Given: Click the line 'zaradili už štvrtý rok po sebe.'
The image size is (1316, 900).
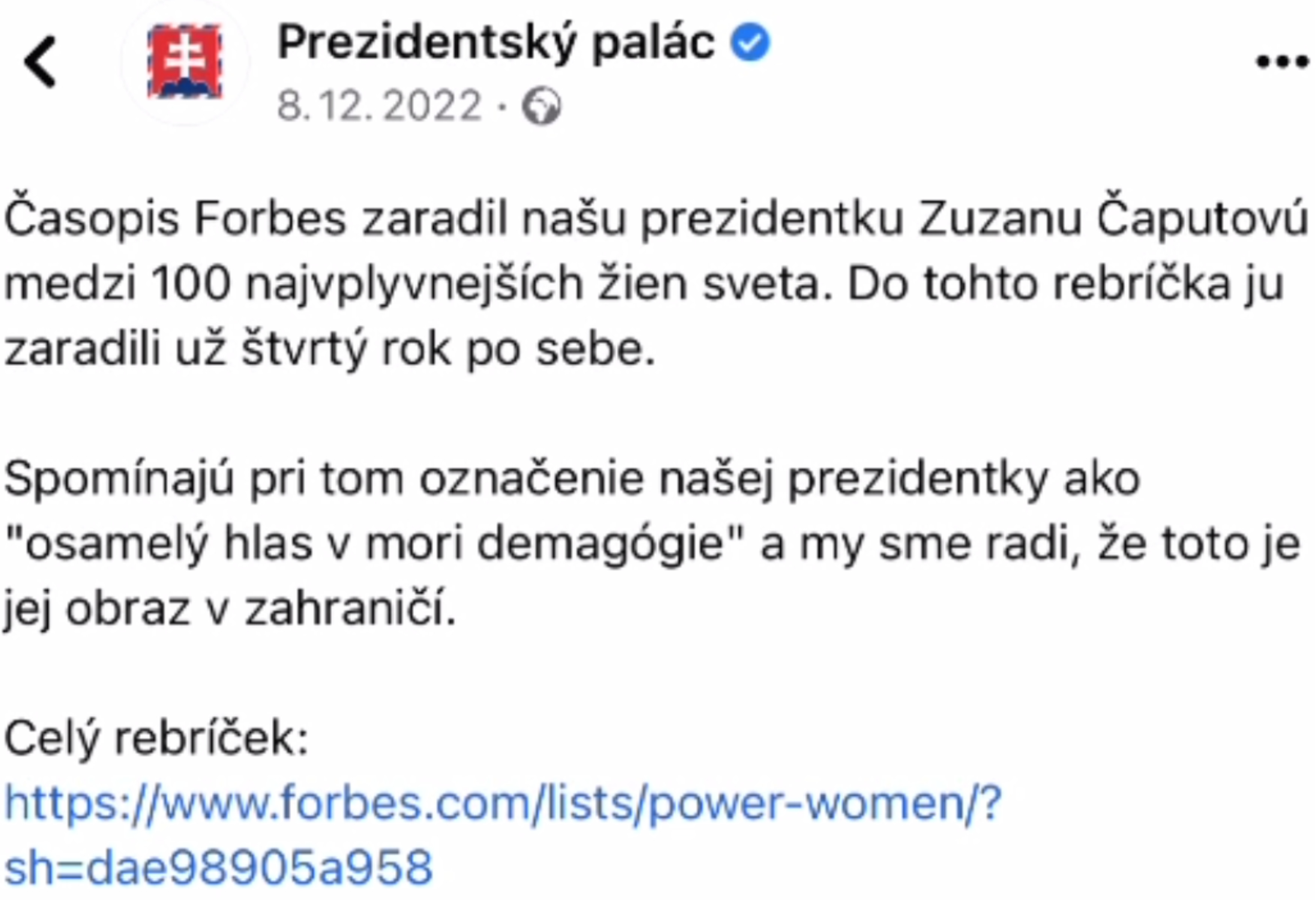Looking at the screenshot, I should click(x=330, y=348).
